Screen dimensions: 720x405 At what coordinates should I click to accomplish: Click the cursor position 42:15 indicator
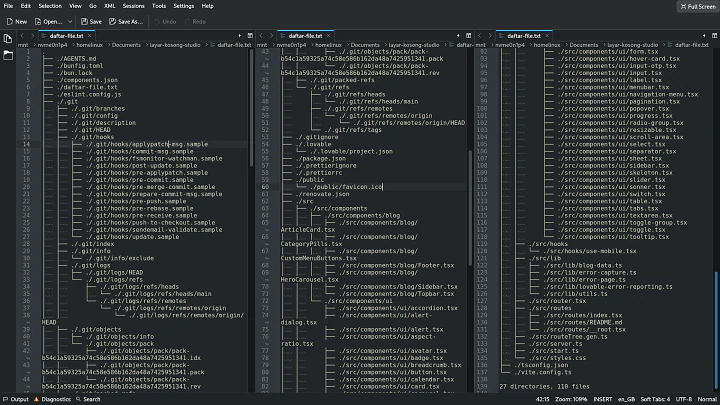point(542,399)
